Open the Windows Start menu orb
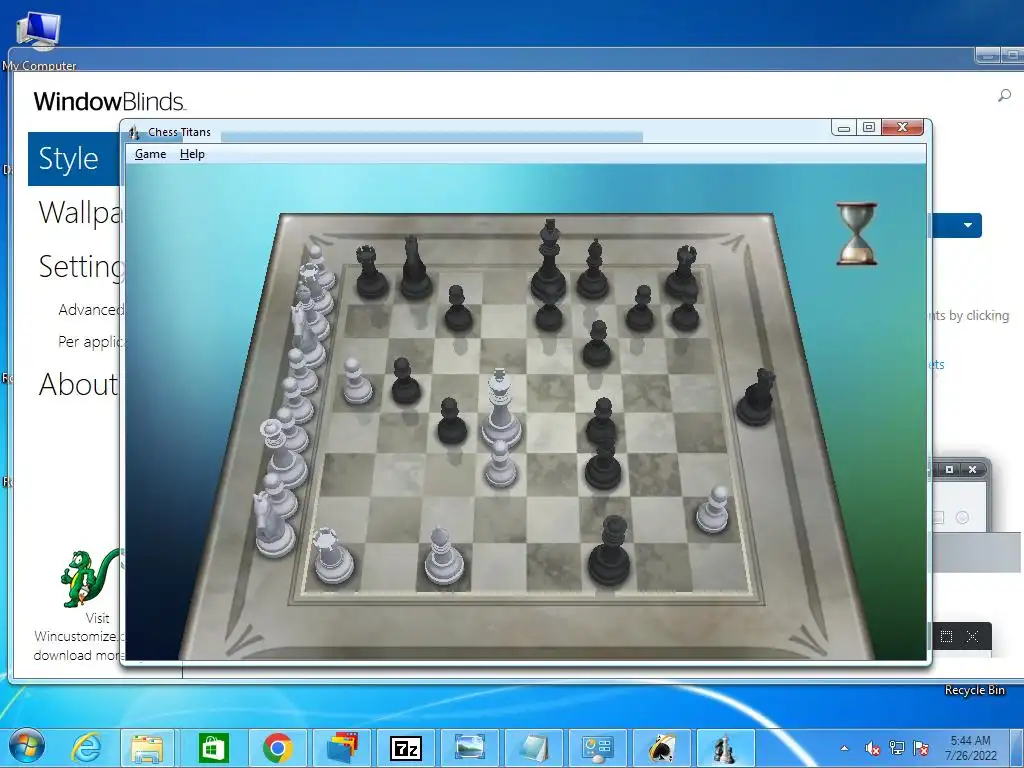1024x768 pixels. tap(27, 746)
